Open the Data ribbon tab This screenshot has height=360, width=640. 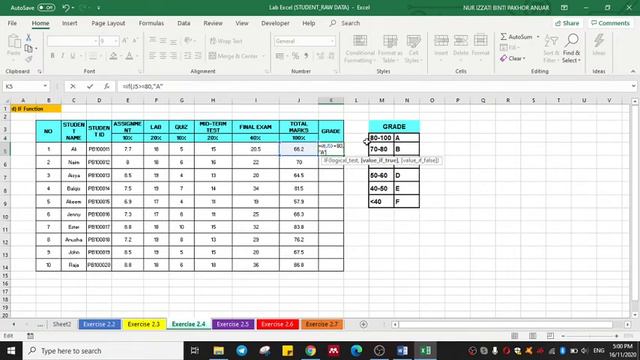[184, 23]
